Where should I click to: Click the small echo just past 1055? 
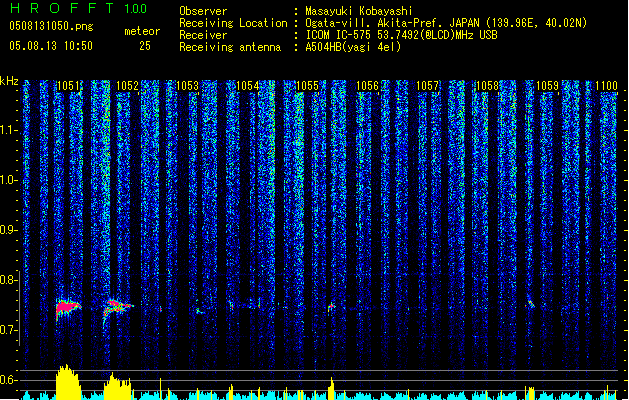[x=331, y=307]
